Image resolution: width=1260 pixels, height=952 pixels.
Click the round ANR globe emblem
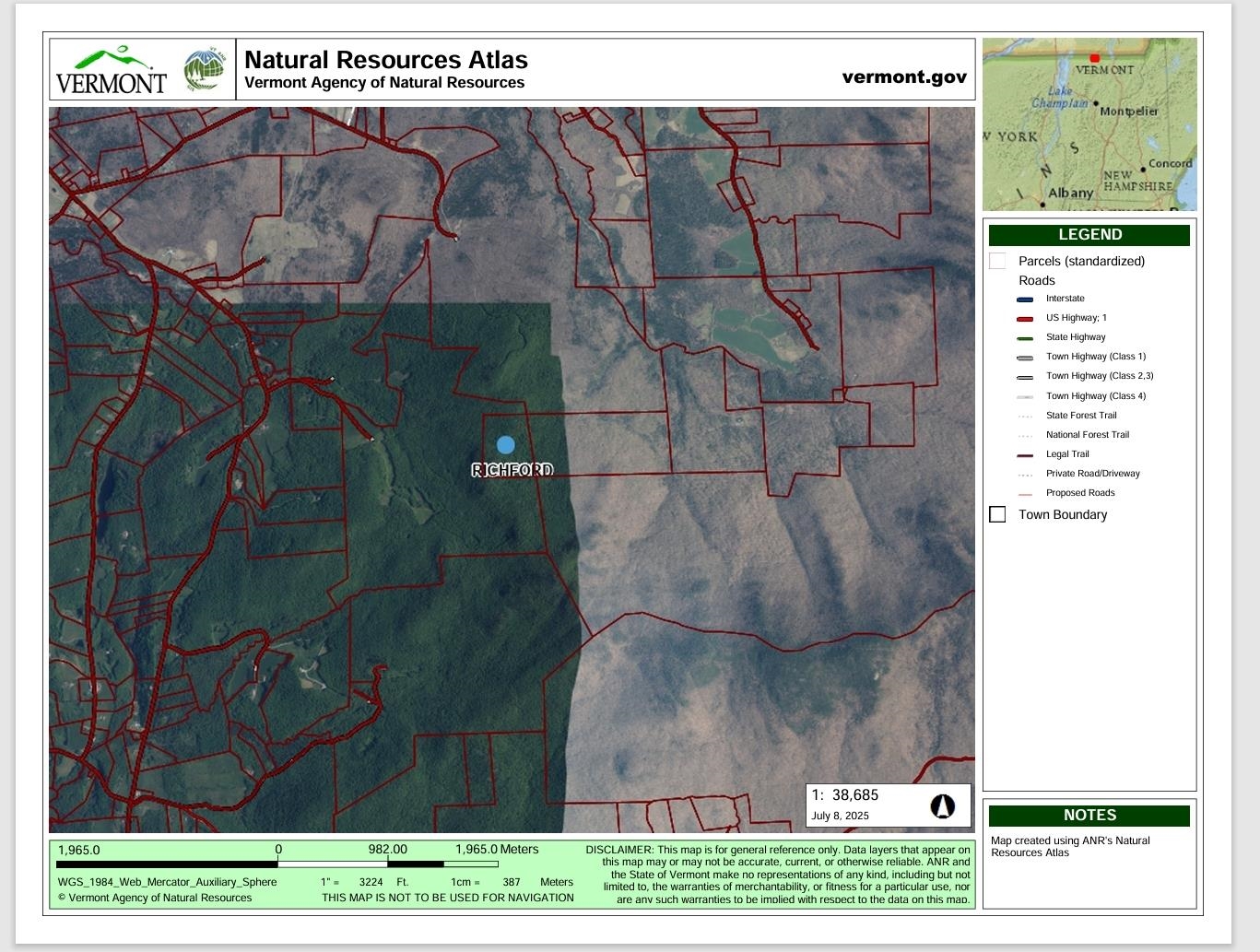point(204,70)
